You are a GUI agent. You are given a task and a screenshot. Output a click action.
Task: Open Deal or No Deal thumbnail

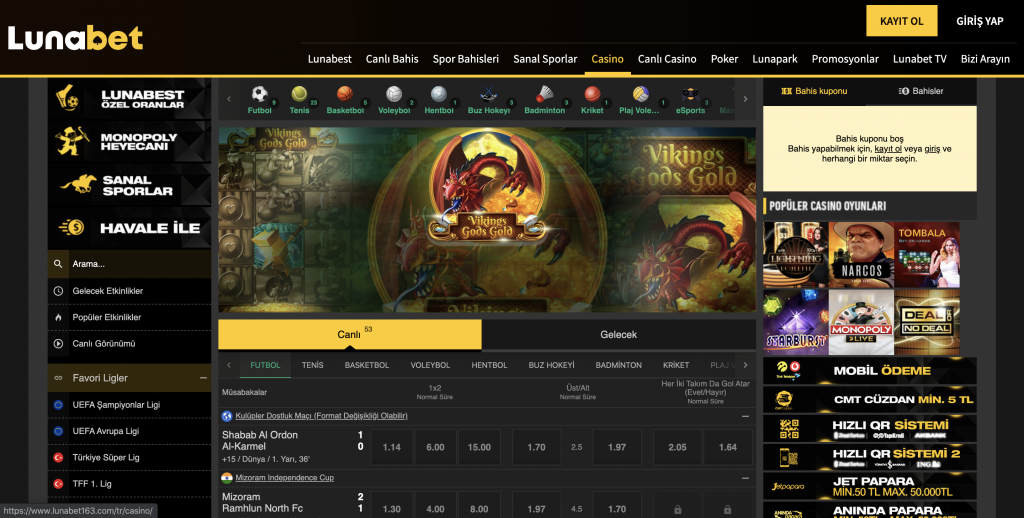[927, 322]
